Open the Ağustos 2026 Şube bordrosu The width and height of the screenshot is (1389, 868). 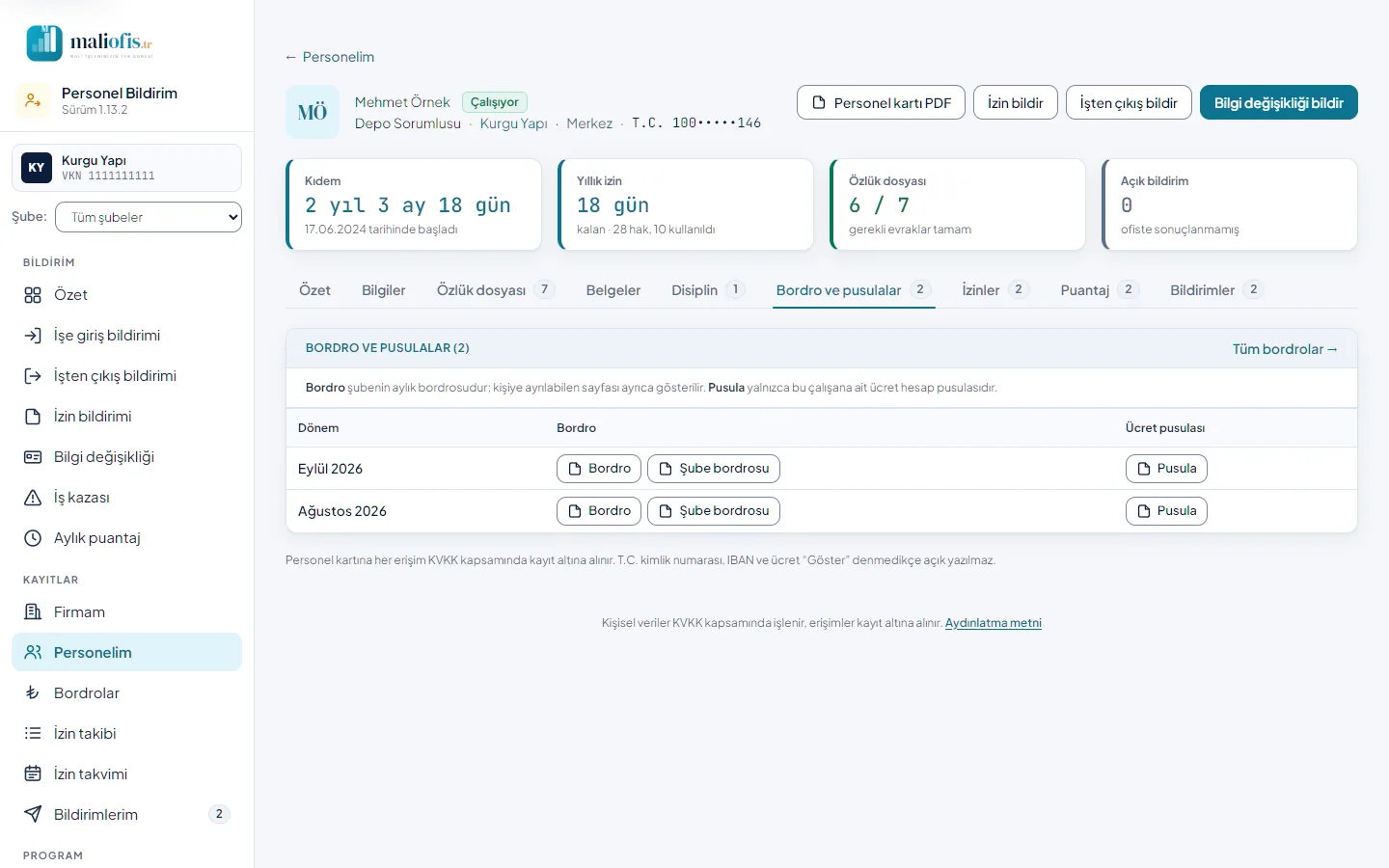click(x=714, y=511)
